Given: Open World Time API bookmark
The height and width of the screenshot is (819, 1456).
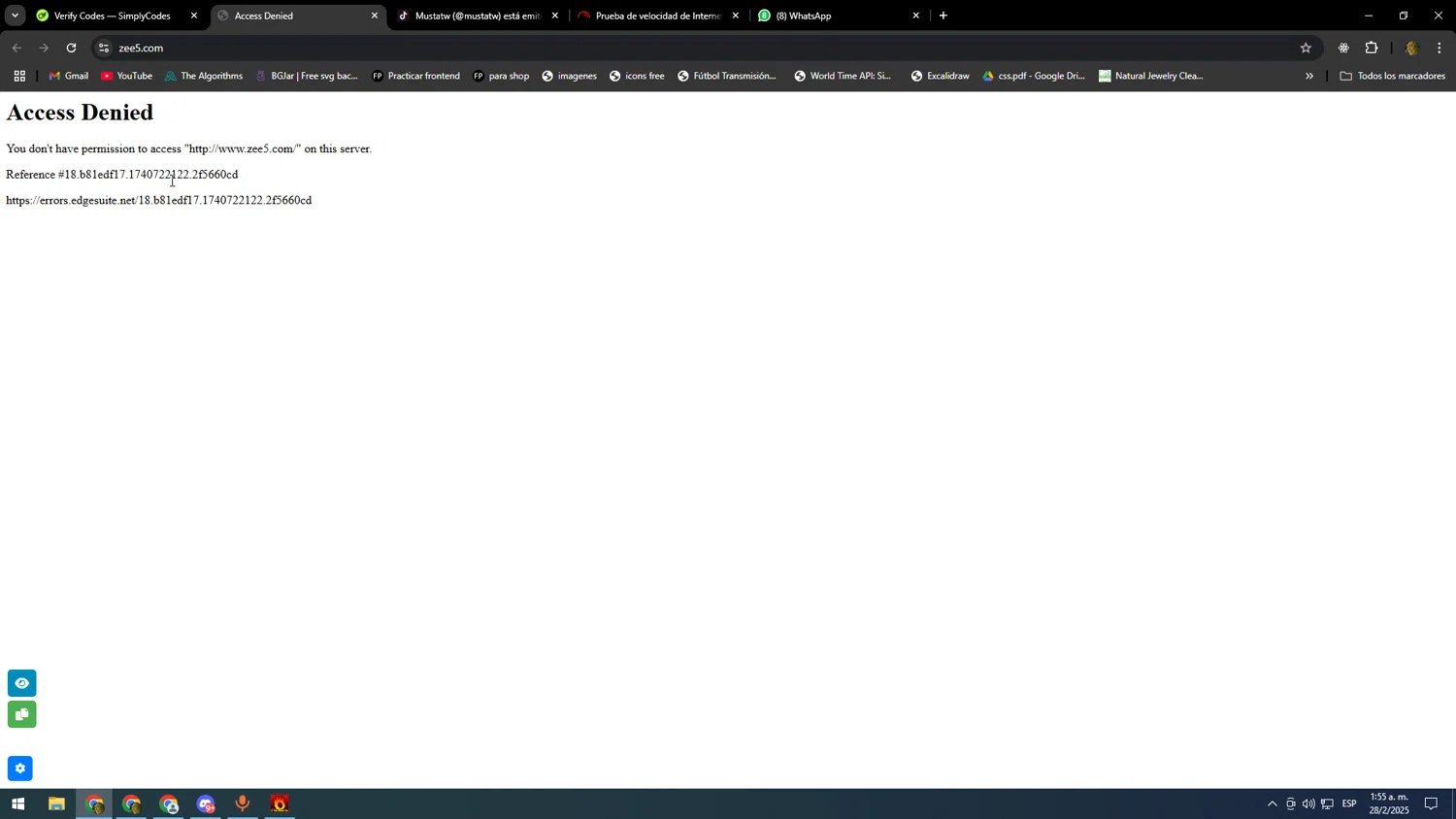Looking at the screenshot, I should tap(843, 76).
